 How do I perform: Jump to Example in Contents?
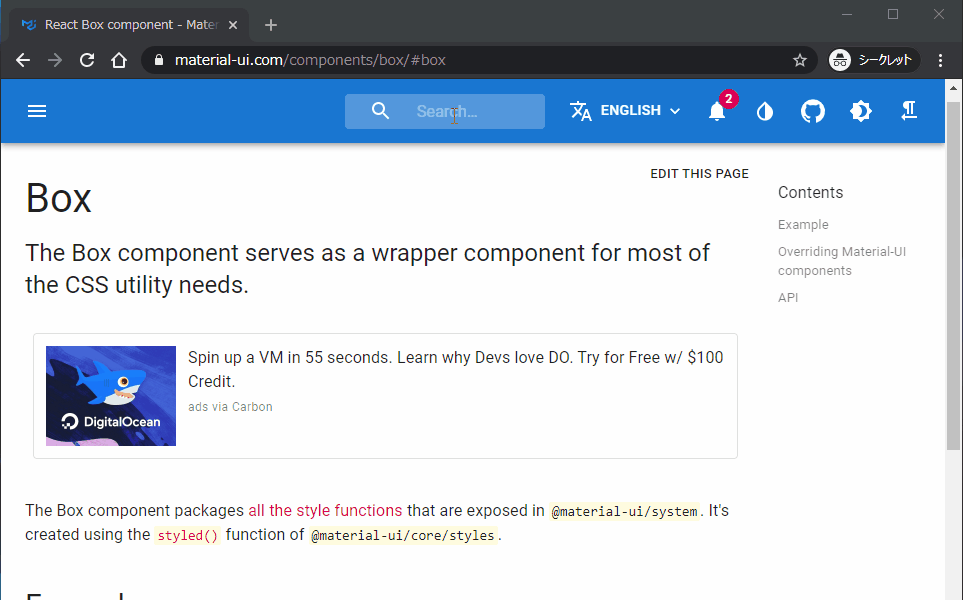(803, 225)
